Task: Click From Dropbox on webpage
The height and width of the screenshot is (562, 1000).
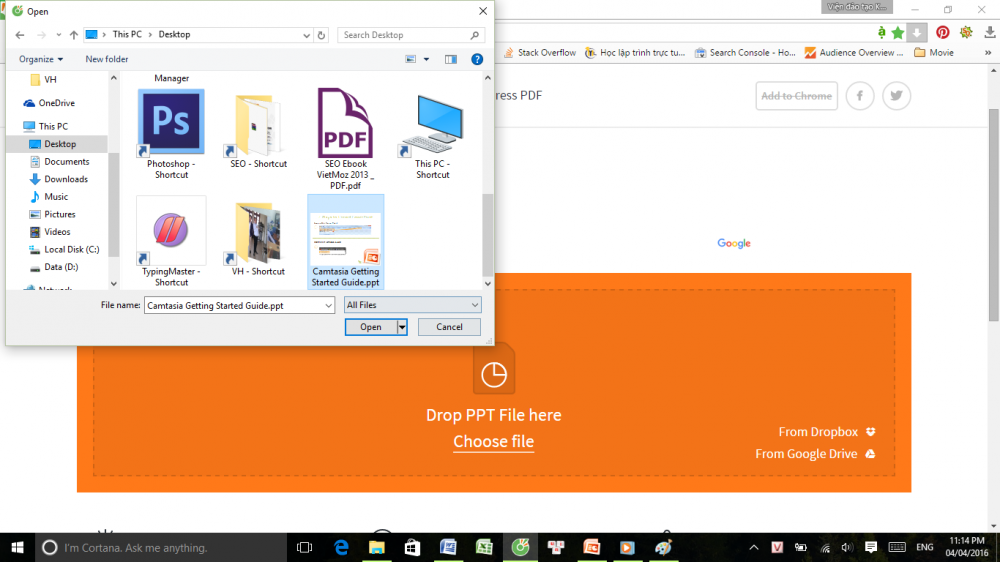Action: [827, 432]
